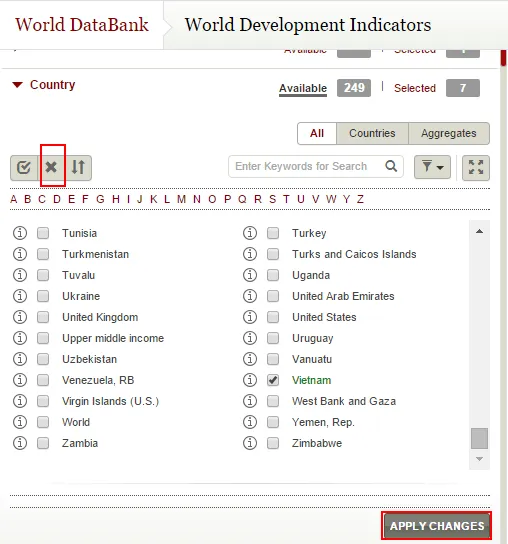Viewport: 508px width, 544px height.
Task: Click the magnifier search icon
Action: tap(391, 166)
